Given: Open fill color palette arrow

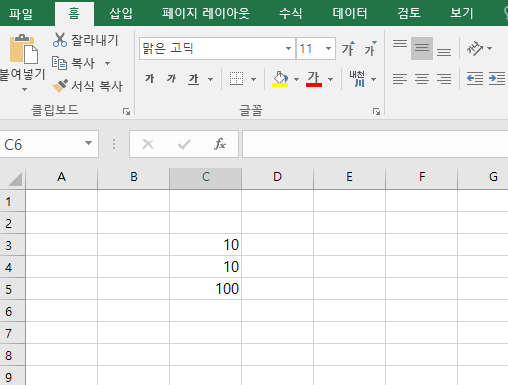Looking at the screenshot, I should [x=296, y=79].
